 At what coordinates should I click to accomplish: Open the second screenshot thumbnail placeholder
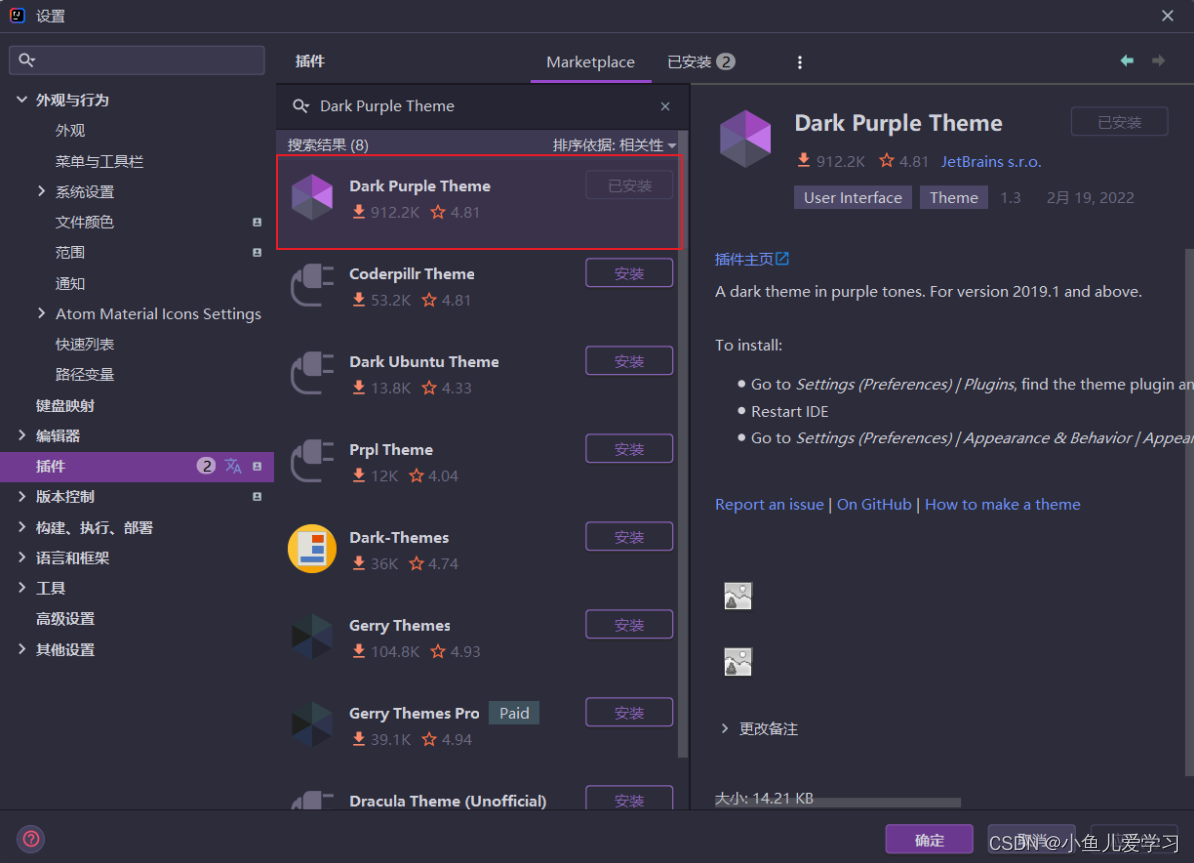point(738,662)
